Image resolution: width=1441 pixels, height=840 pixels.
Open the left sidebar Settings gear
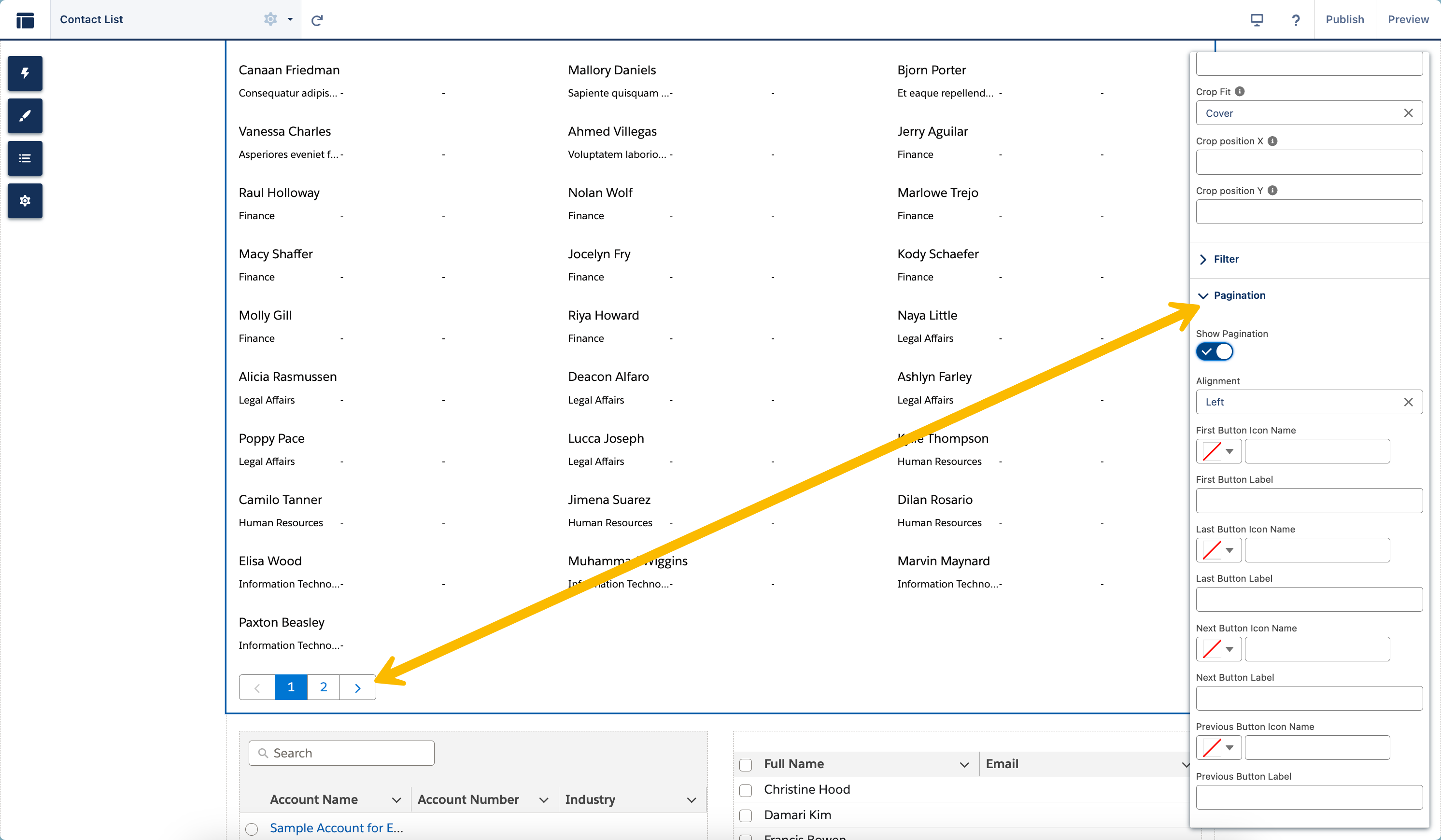pyautogui.click(x=25, y=201)
